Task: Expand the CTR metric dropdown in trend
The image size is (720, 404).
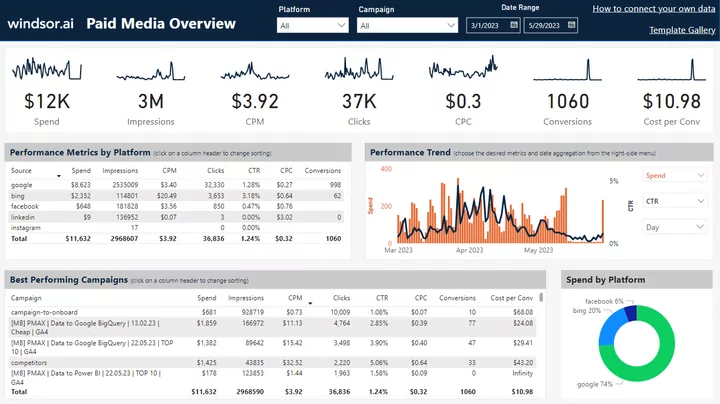Action: pyautogui.click(x=674, y=201)
